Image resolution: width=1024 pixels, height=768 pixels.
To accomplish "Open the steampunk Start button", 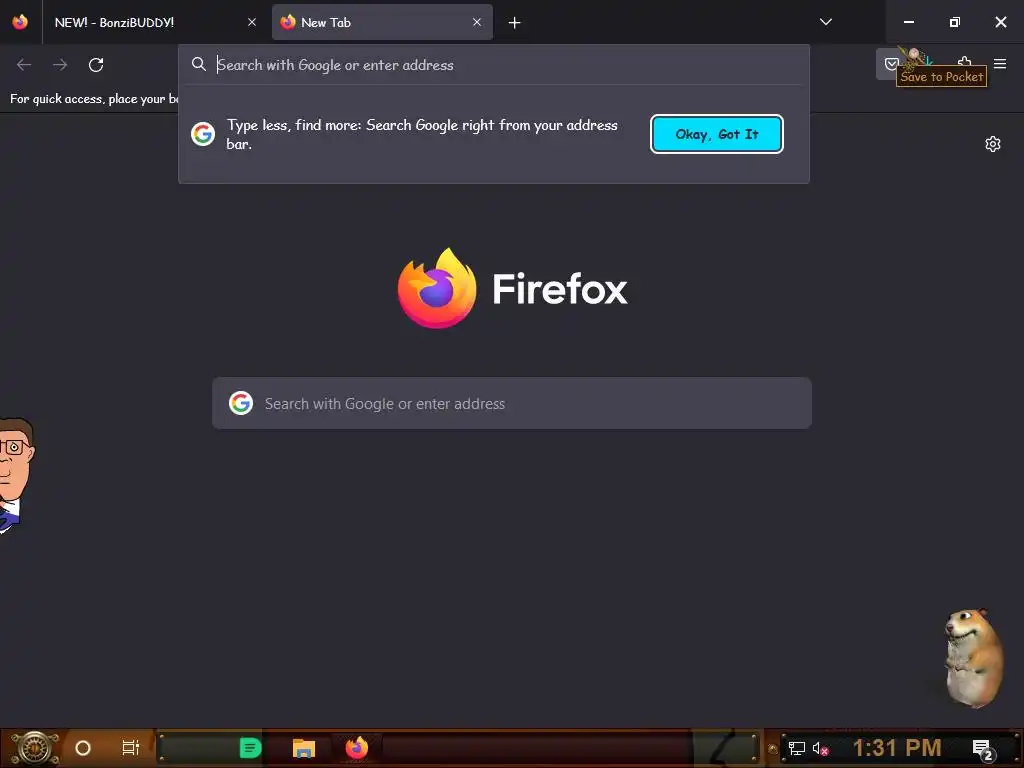I will pyautogui.click(x=34, y=748).
